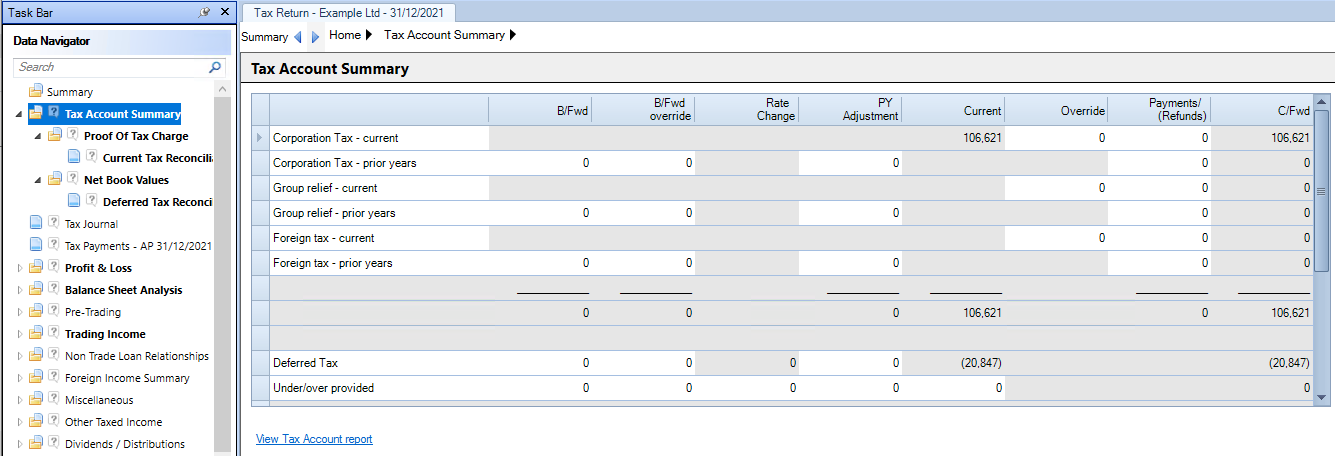This screenshot has width=1335, height=456.
Task: Expand the Foreign Income Summary node
Action: click(x=20, y=377)
